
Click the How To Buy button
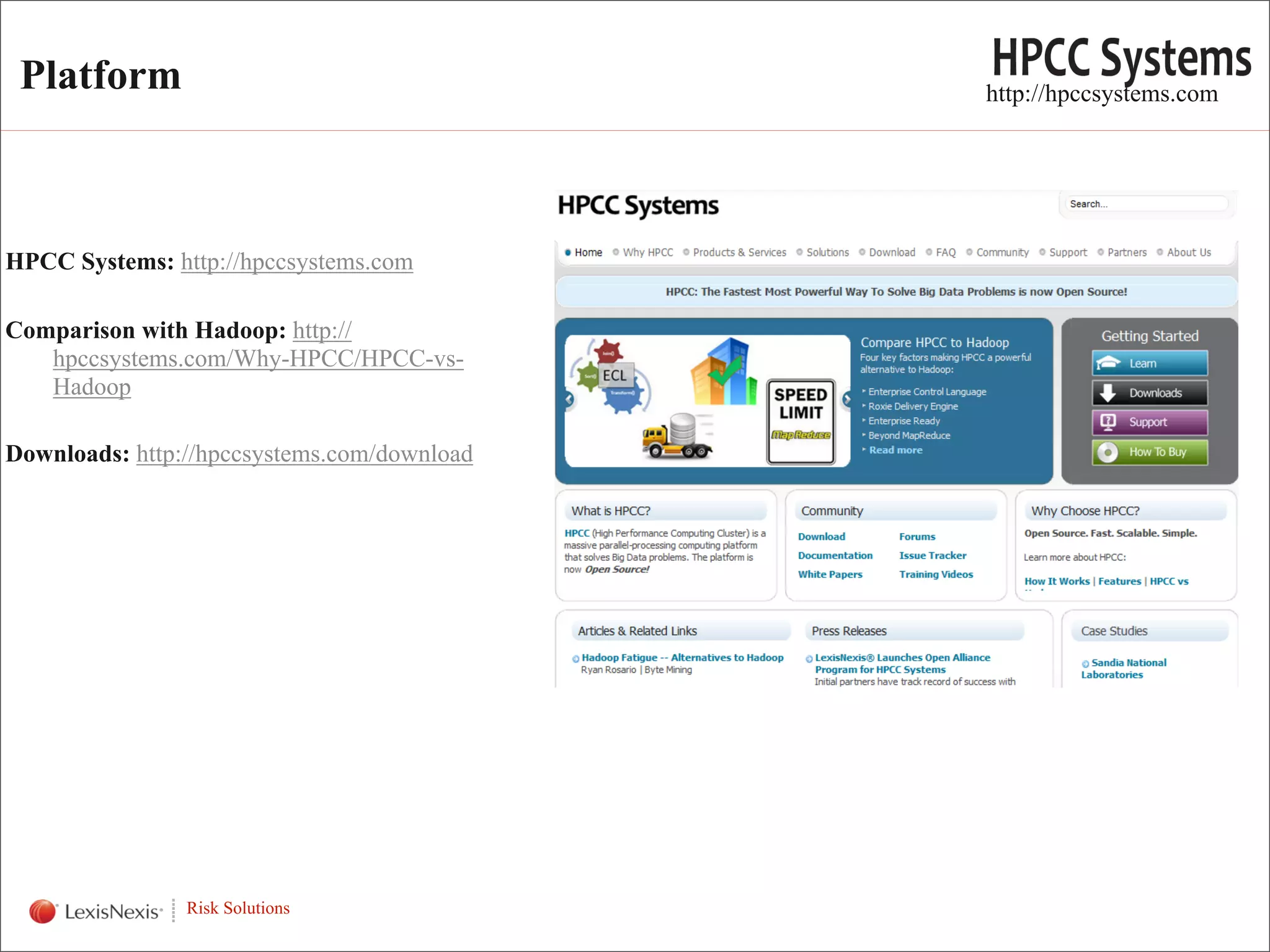(1150, 452)
